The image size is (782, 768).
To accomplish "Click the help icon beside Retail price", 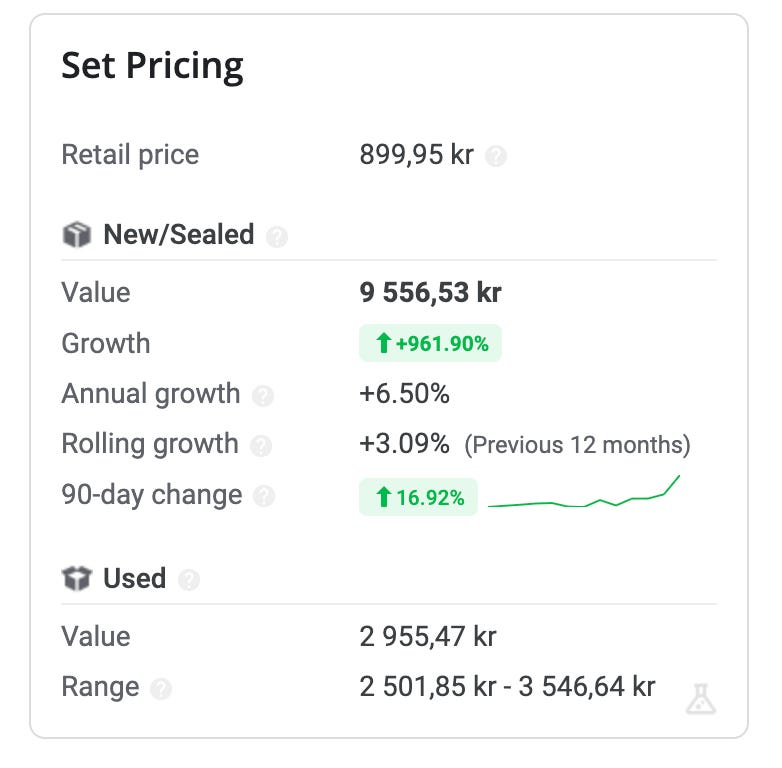I will pyautogui.click(x=496, y=156).
